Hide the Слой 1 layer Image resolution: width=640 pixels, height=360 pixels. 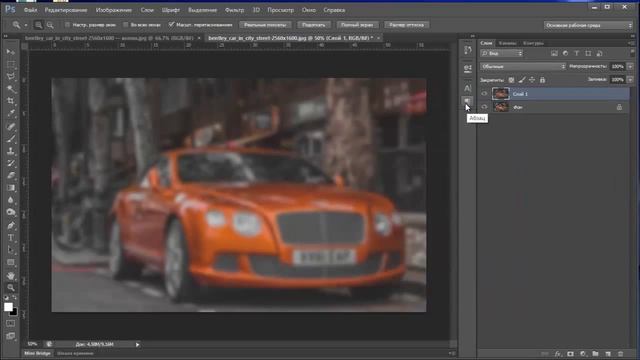[x=484, y=94]
